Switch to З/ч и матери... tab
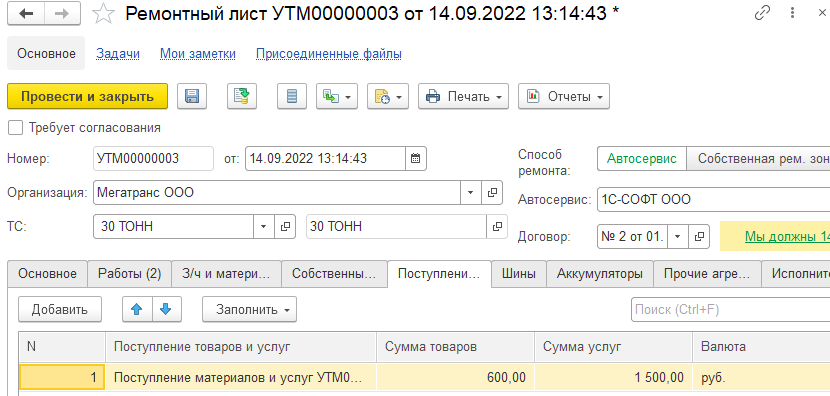Screen dimensions: 830x396 [x=227, y=274]
